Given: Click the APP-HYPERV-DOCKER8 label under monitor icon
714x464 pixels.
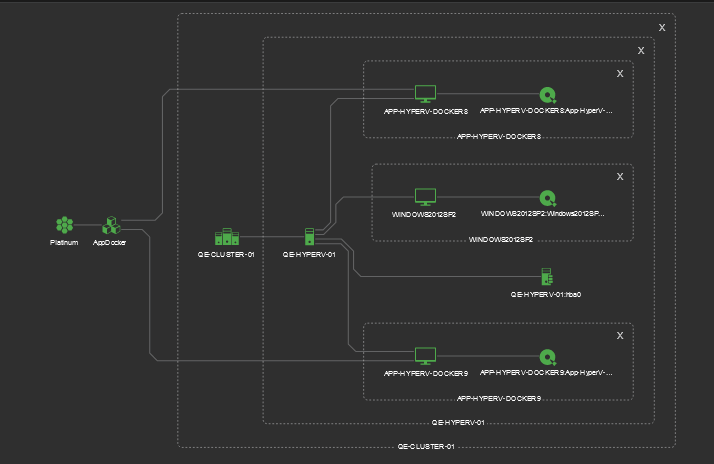Looking at the screenshot, I should tap(426, 112).
